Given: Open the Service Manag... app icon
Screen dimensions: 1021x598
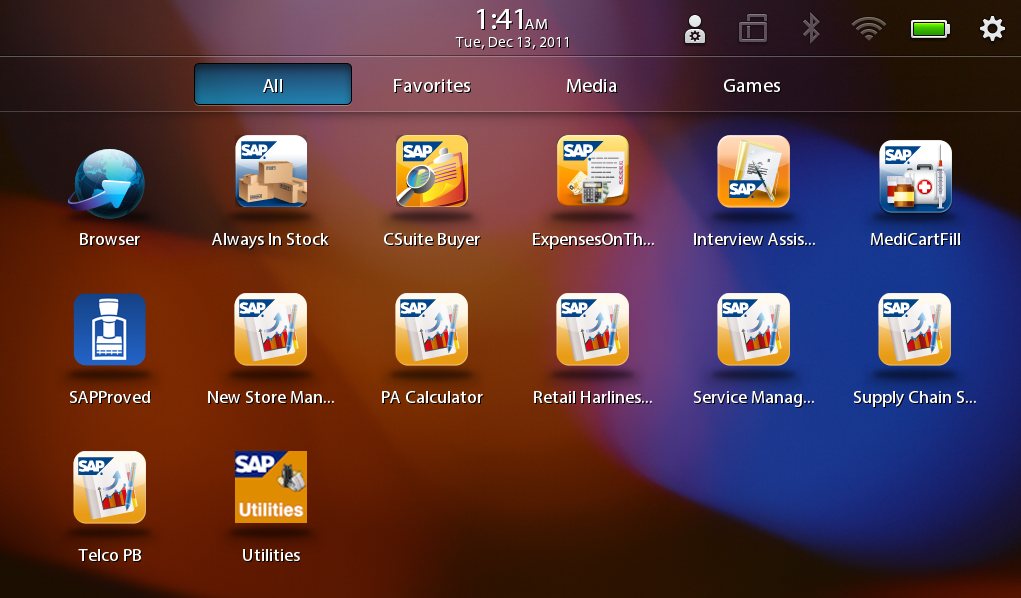Looking at the screenshot, I should point(753,329).
